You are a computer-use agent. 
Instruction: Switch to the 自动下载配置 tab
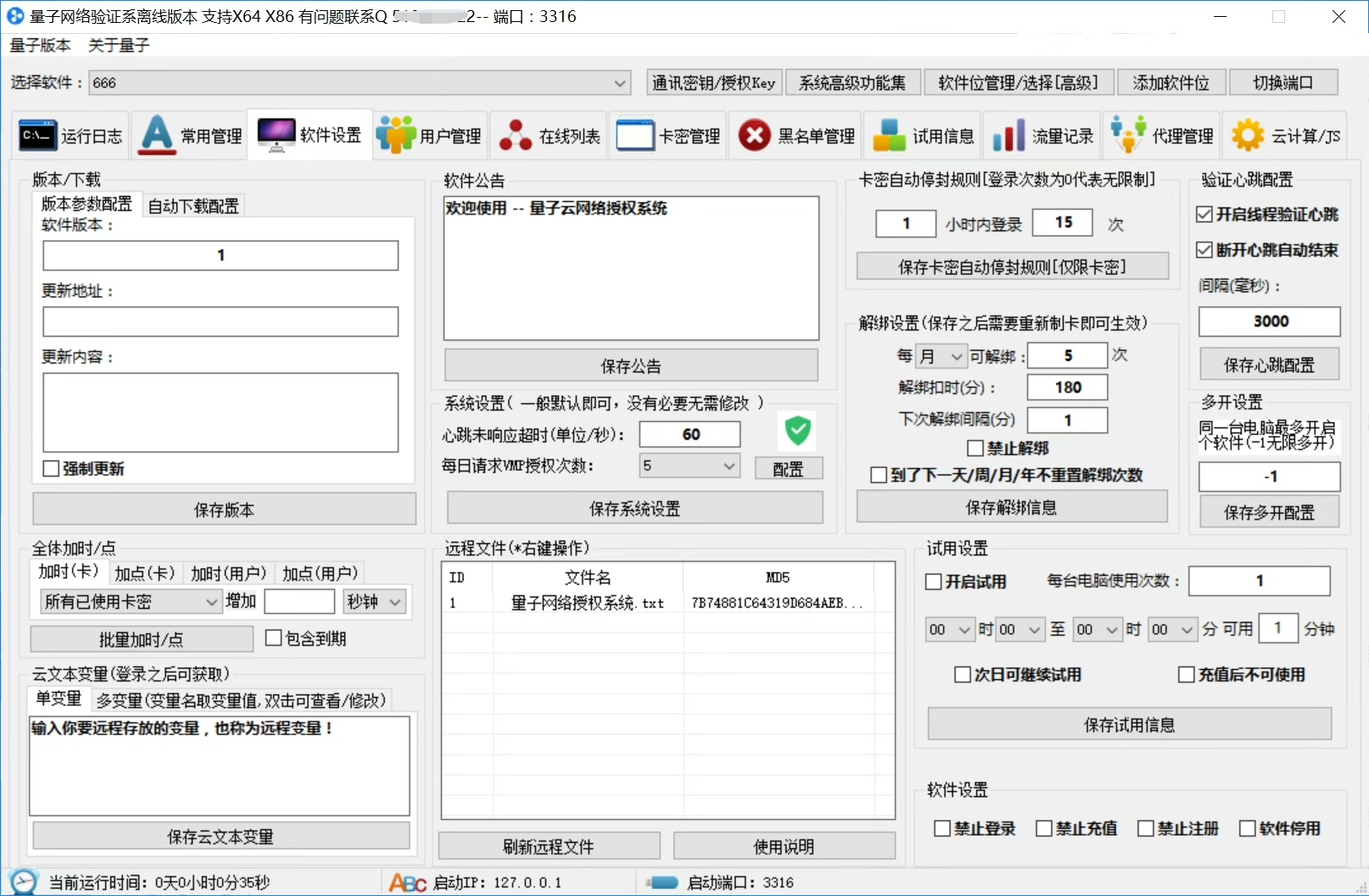(193, 206)
